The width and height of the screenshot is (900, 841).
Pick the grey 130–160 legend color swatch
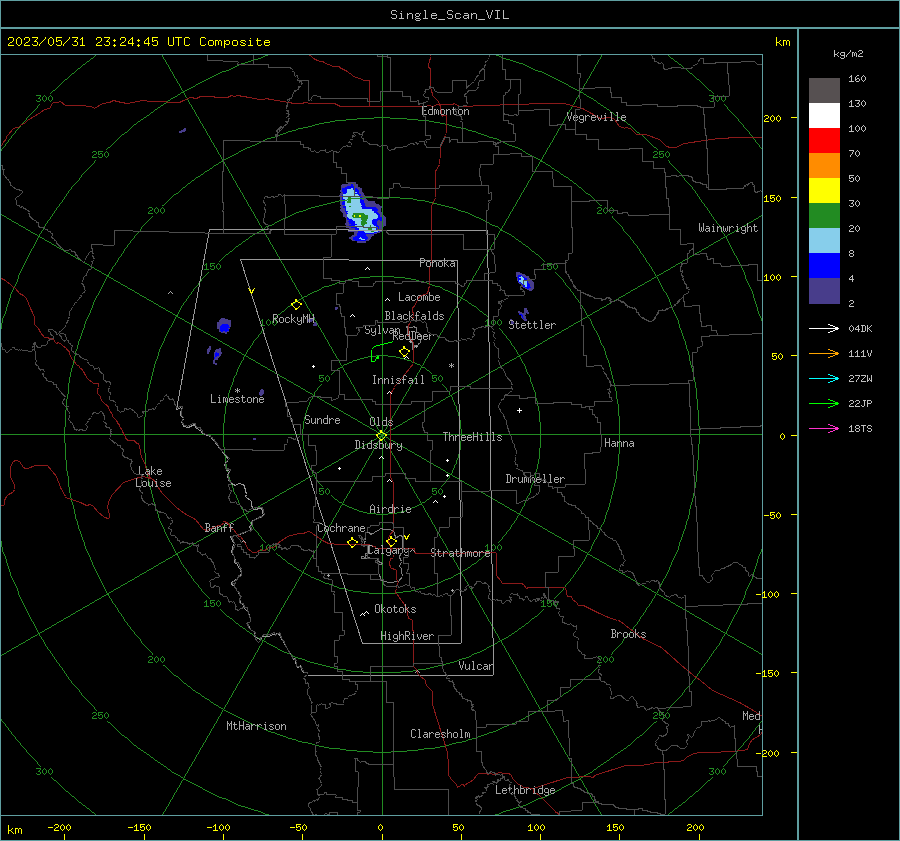pos(824,91)
